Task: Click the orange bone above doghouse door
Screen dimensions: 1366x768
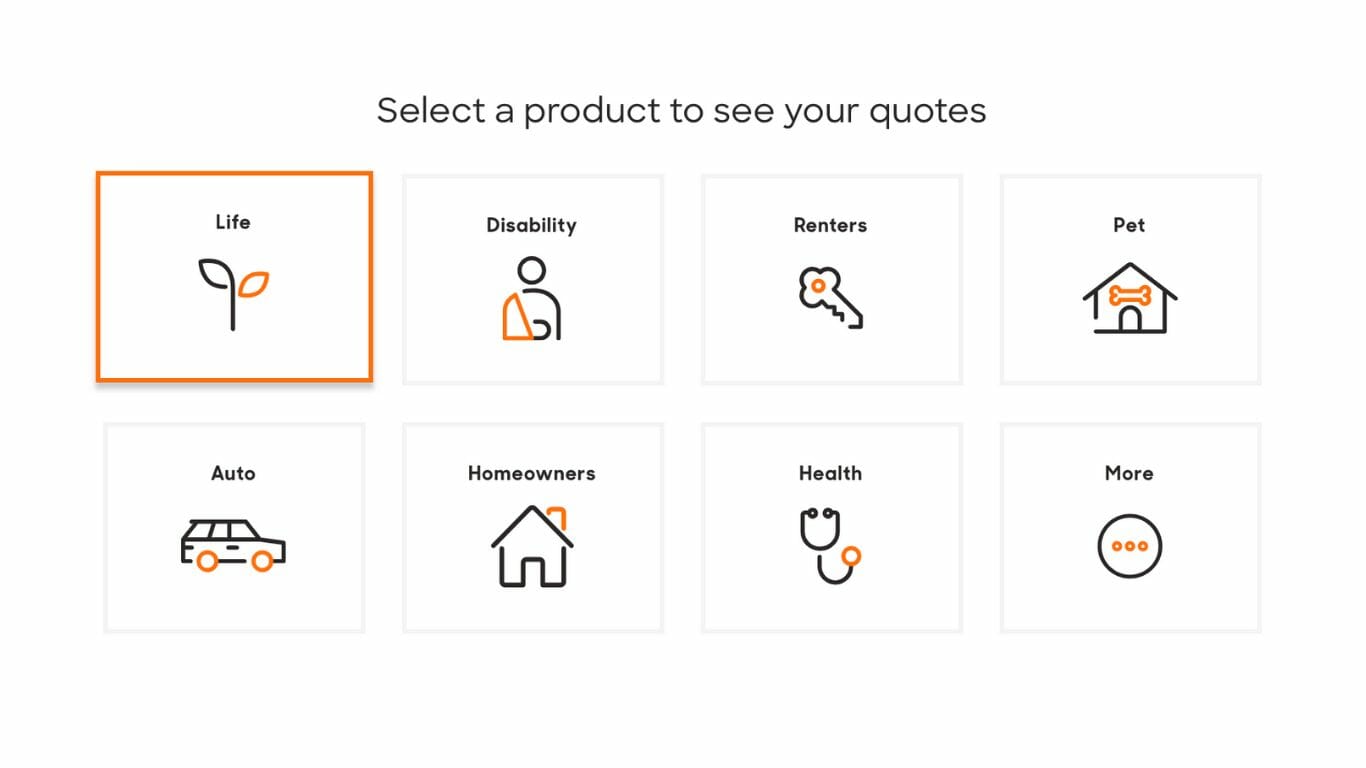Action: (x=1130, y=296)
